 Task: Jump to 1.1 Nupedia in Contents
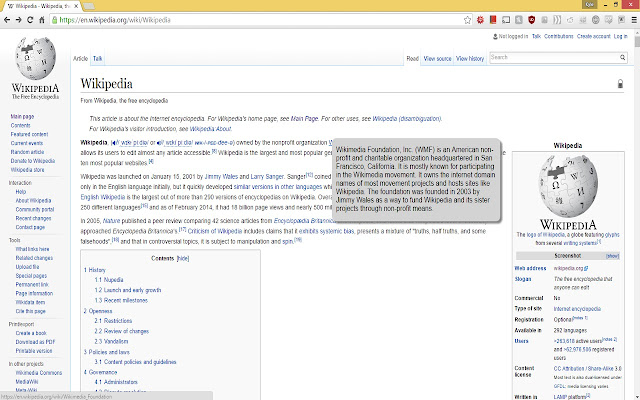(109, 280)
